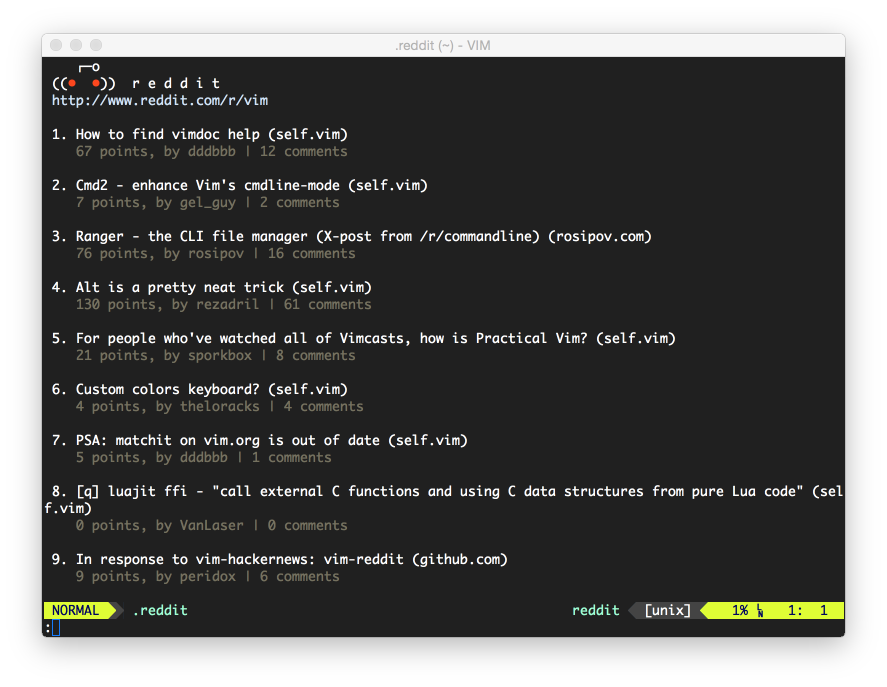Click the [unix] file format indicator
Image resolution: width=887 pixels, height=687 pixels.
coord(668,610)
